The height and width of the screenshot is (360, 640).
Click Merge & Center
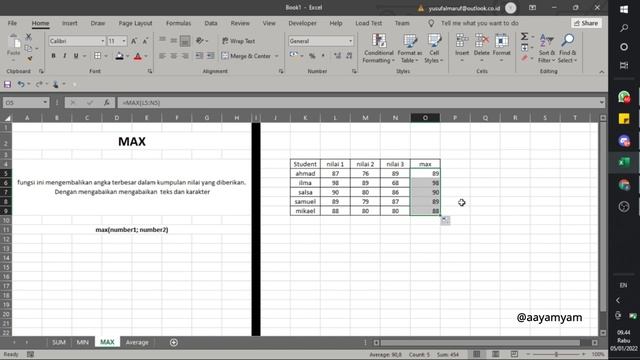tap(246, 56)
